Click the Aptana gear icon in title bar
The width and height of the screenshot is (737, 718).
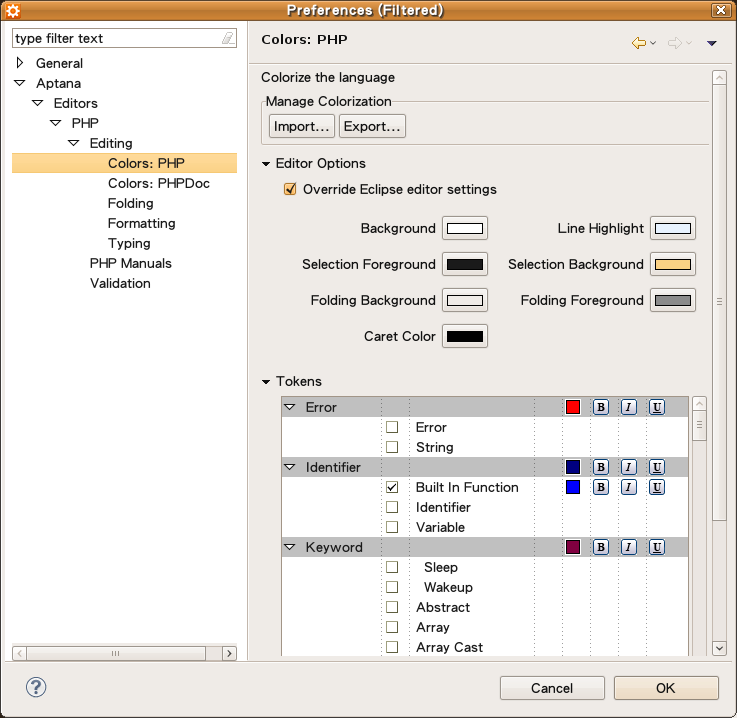coord(12,10)
